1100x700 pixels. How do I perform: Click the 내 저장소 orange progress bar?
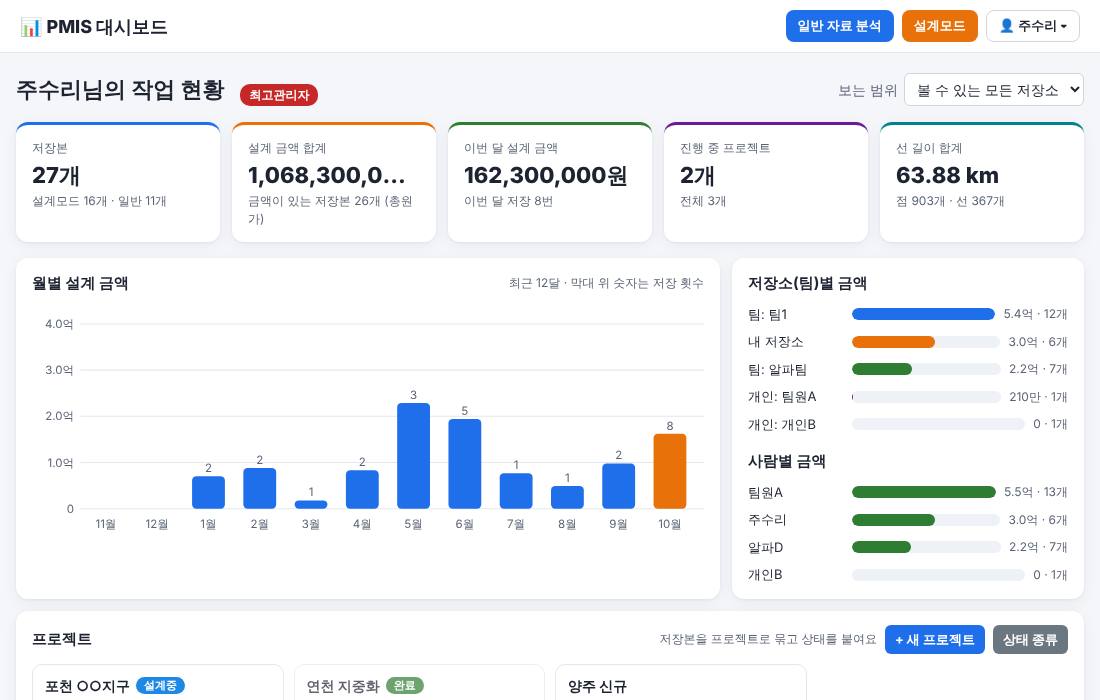click(x=893, y=342)
